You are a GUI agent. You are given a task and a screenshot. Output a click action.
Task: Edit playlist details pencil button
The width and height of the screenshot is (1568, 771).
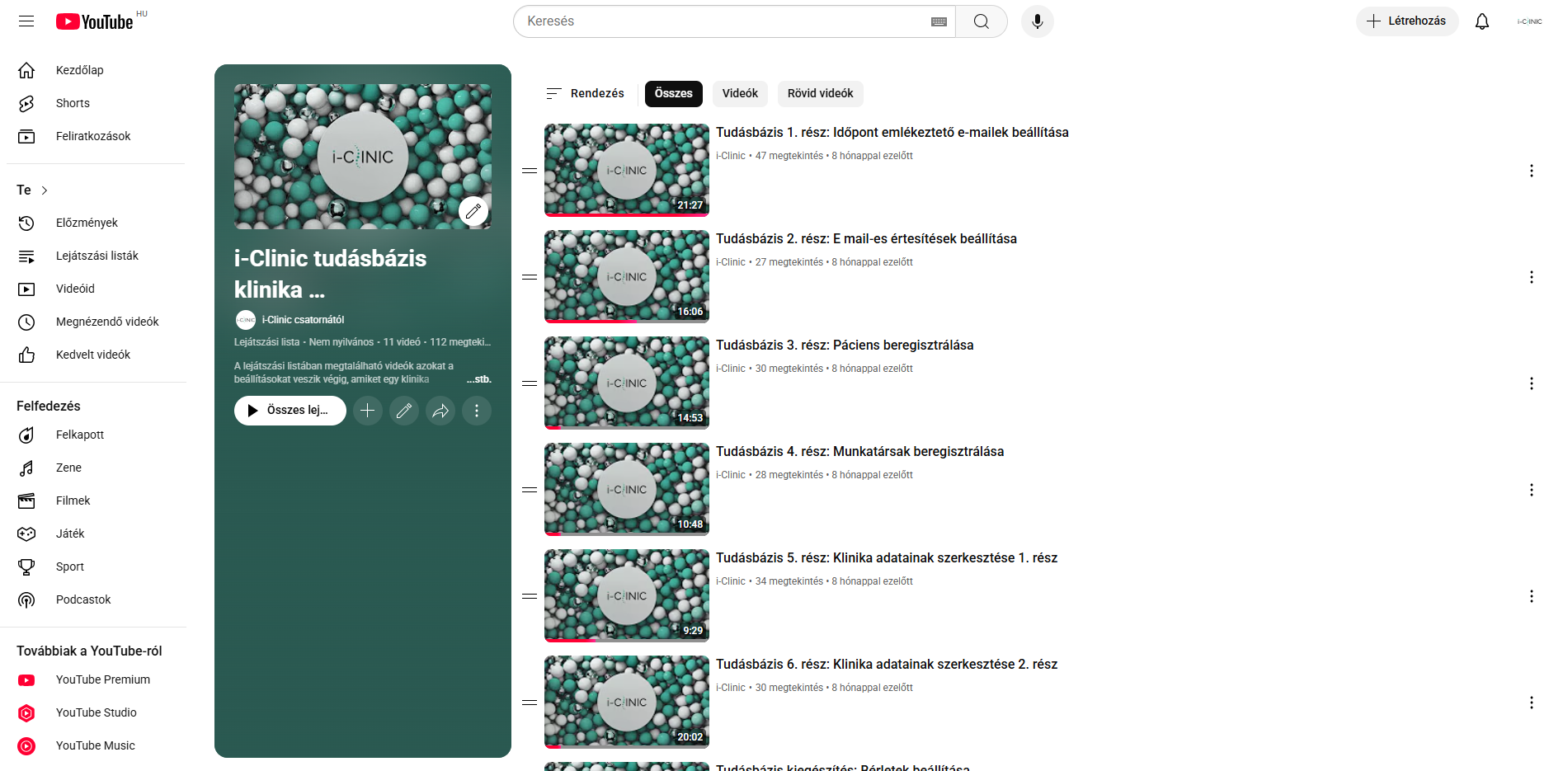point(404,411)
